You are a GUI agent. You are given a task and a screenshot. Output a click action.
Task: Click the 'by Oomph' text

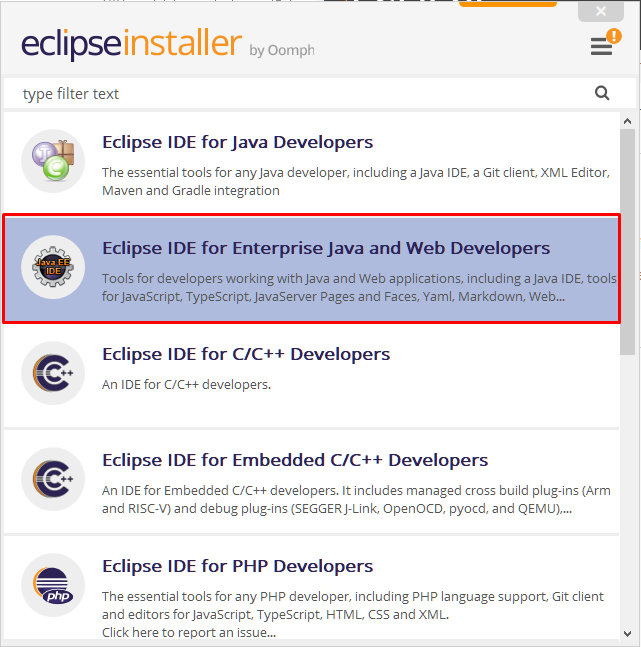[x=281, y=50]
